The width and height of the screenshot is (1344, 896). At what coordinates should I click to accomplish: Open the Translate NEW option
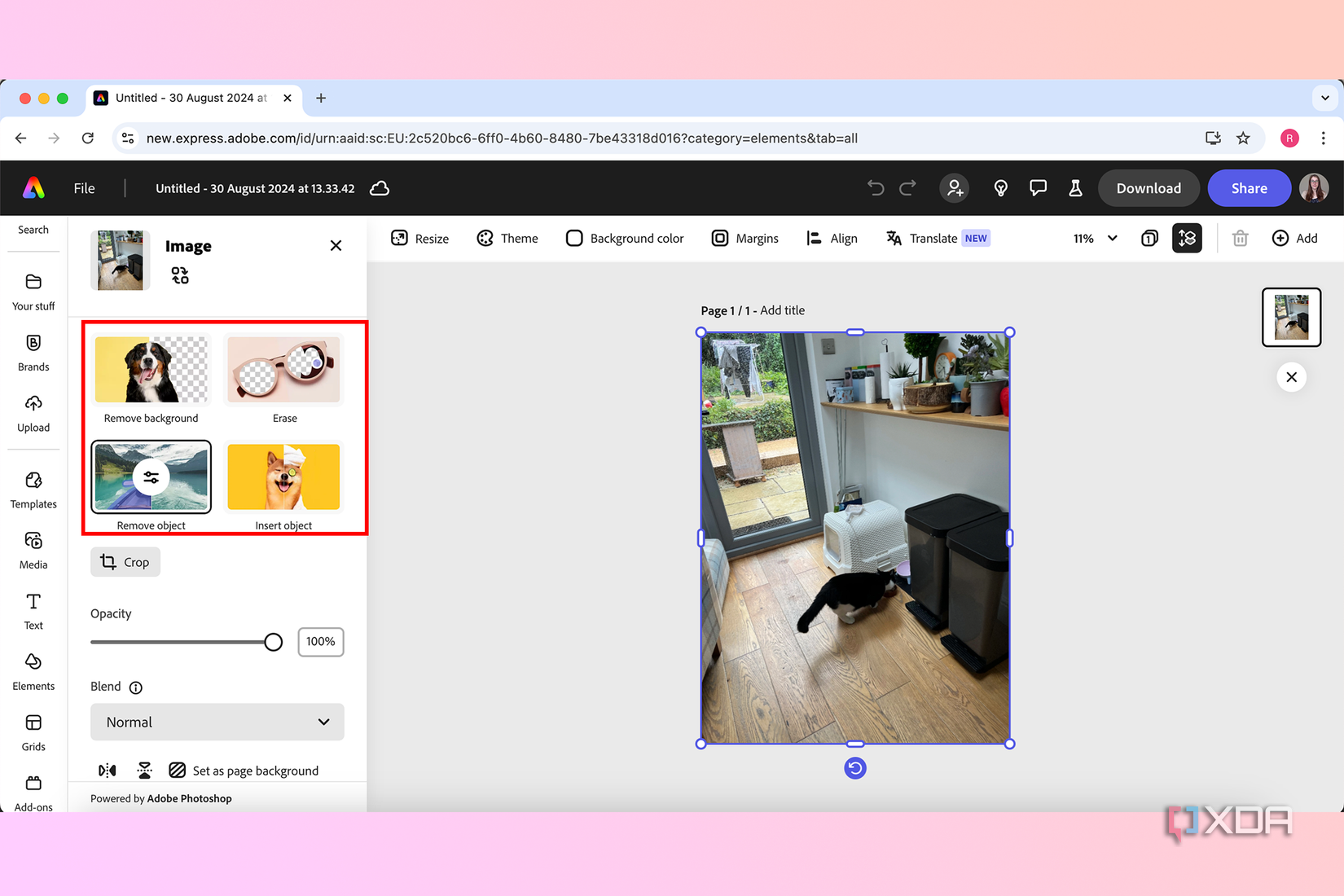pyautogui.click(x=938, y=239)
